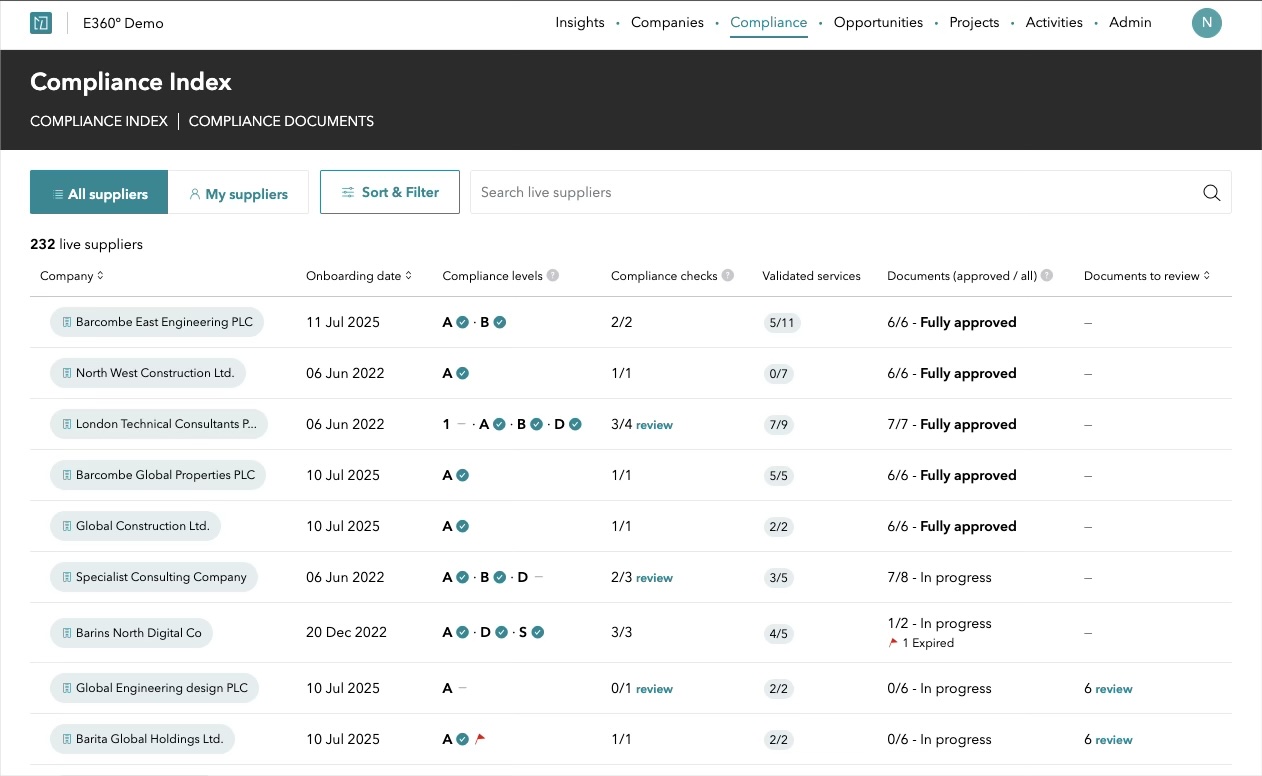Review 6 documents for Barita Global Holdings
The height and width of the screenshot is (776, 1262).
tap(1114, 740)
